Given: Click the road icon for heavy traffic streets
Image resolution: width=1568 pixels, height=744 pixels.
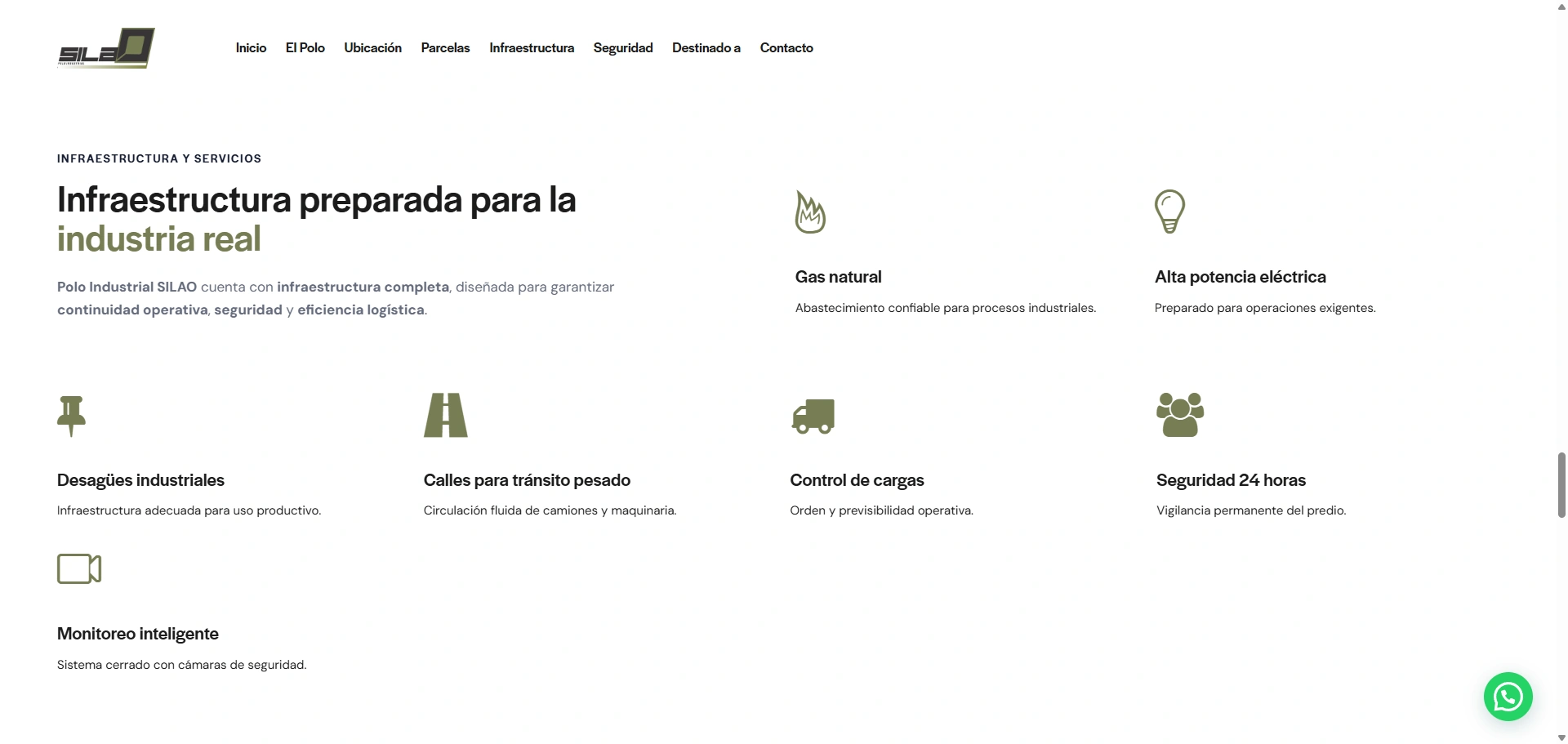Looking at the screenshot, I should (x=445, y=415).
